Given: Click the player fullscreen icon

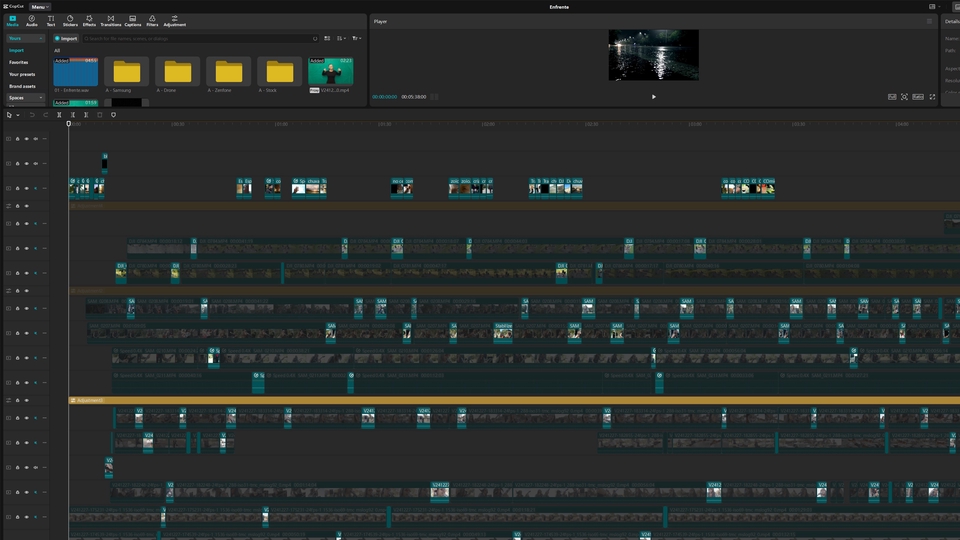Looking at the screenshot, I should tap(932, 97).
